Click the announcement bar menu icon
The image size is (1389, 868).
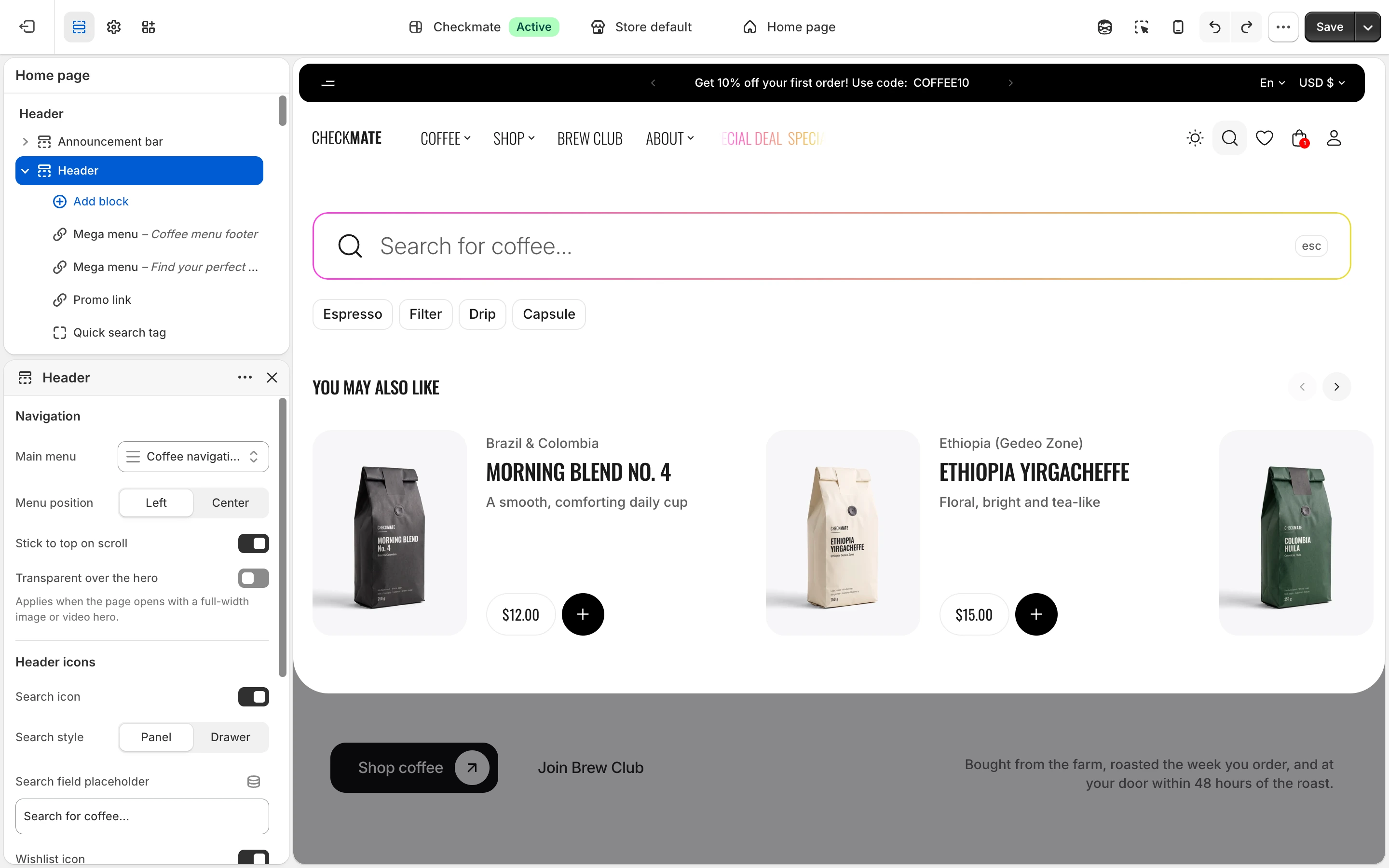tap(328, 82)
